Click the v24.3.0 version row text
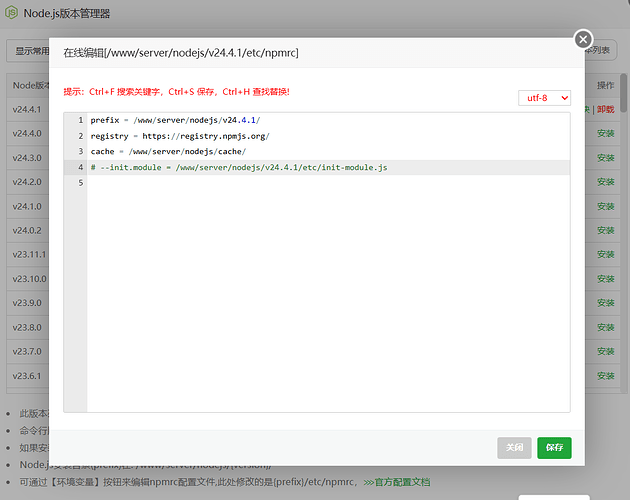The image size is (630, 500). (27, 158)
